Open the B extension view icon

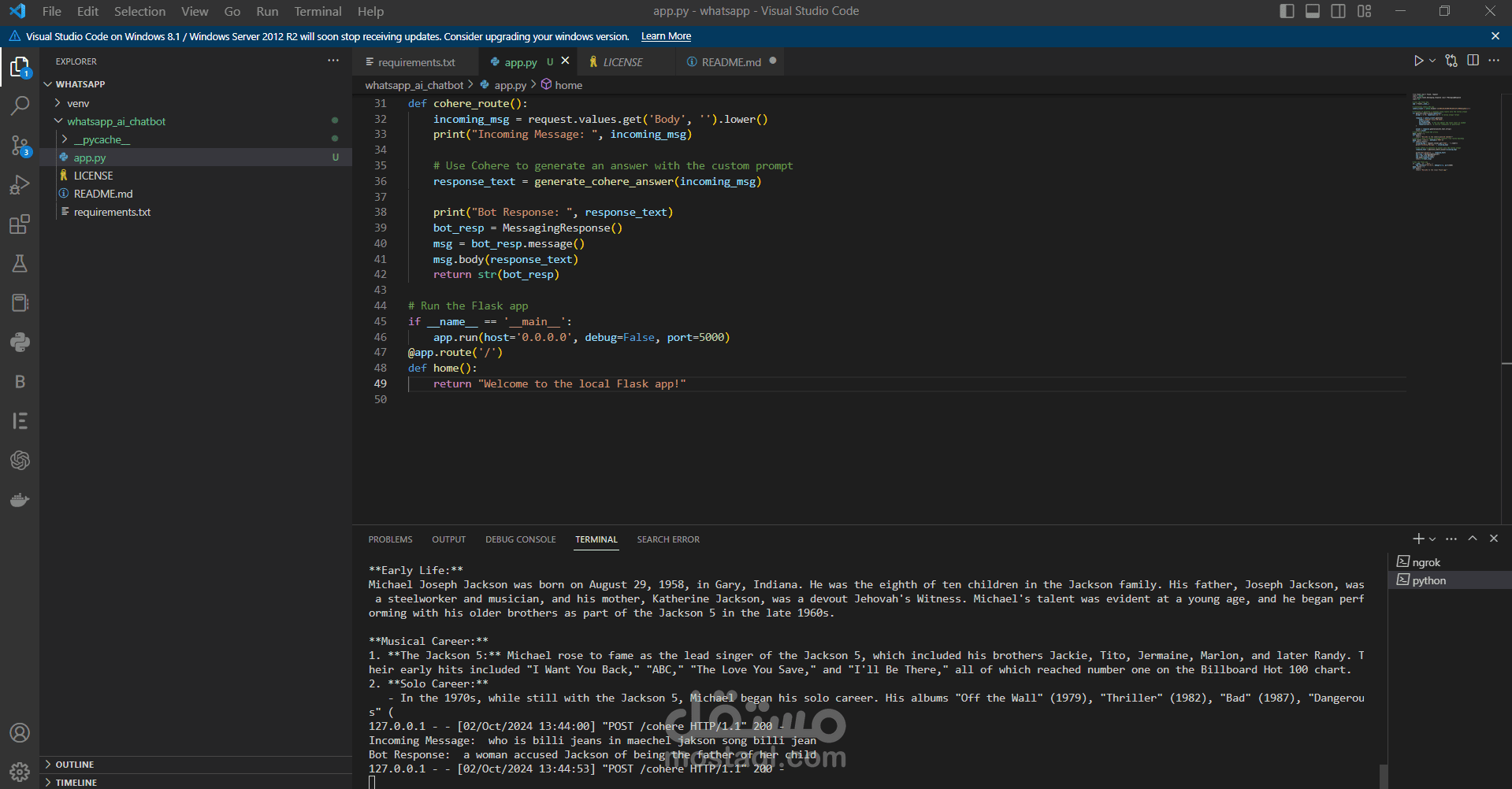[x=20, y=382]
